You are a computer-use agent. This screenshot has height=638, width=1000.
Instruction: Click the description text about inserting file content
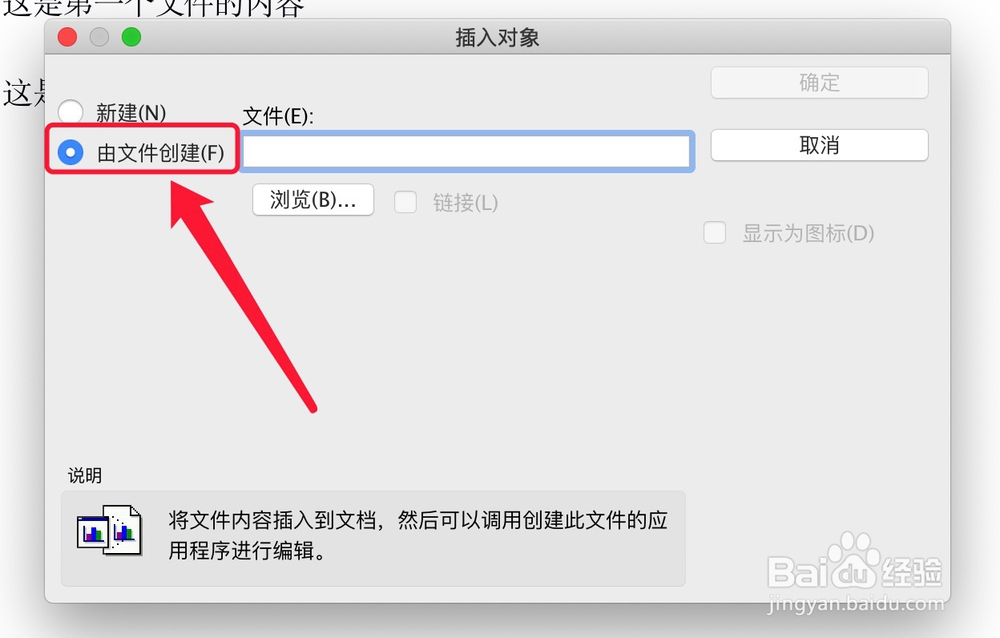(x=418, y=535)
